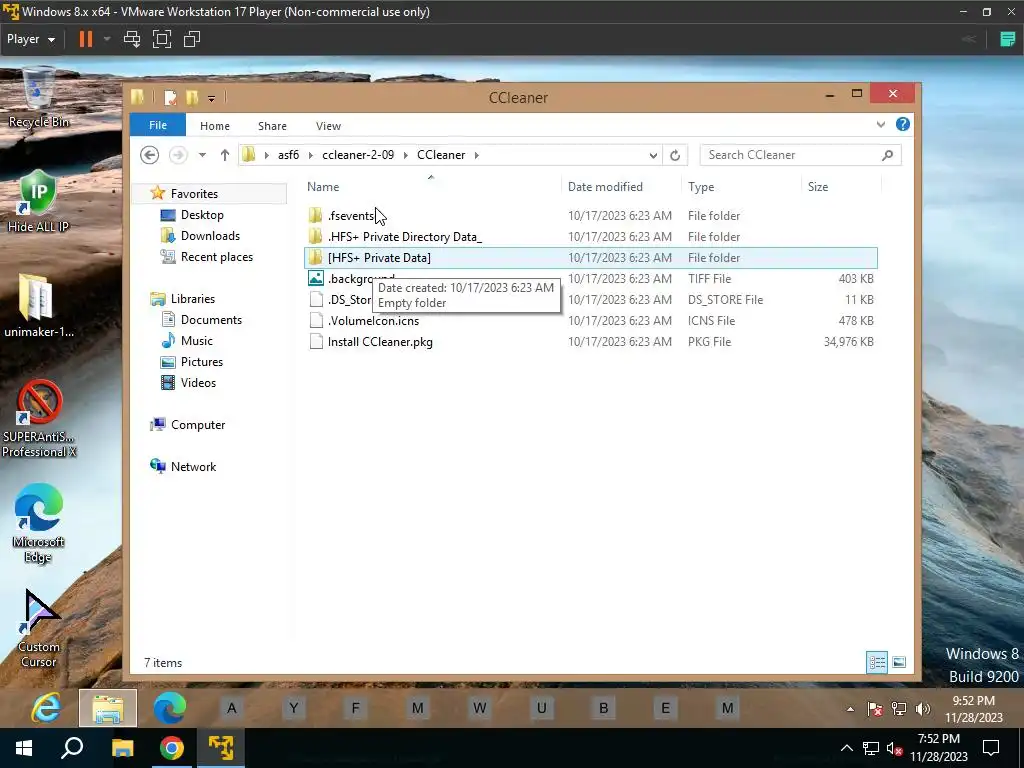The image size is (1024, 768).
Task: Open Internet Explorer in guest taskbar
Action: [x=46, y=708]
